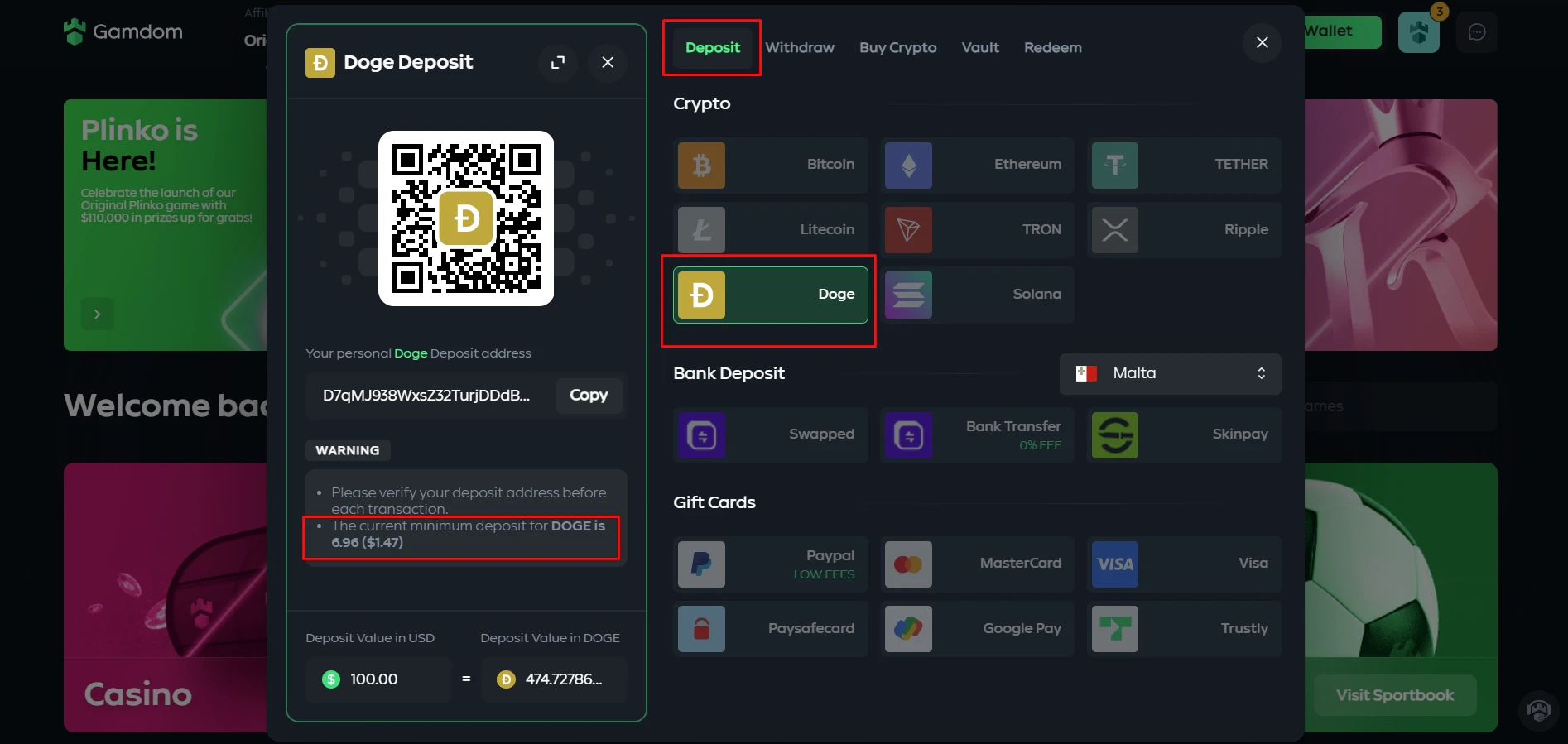Select Bank Transfer with 0% fee
The image size is (1568, 744).
pyautogui.click(x=977, y=434)
